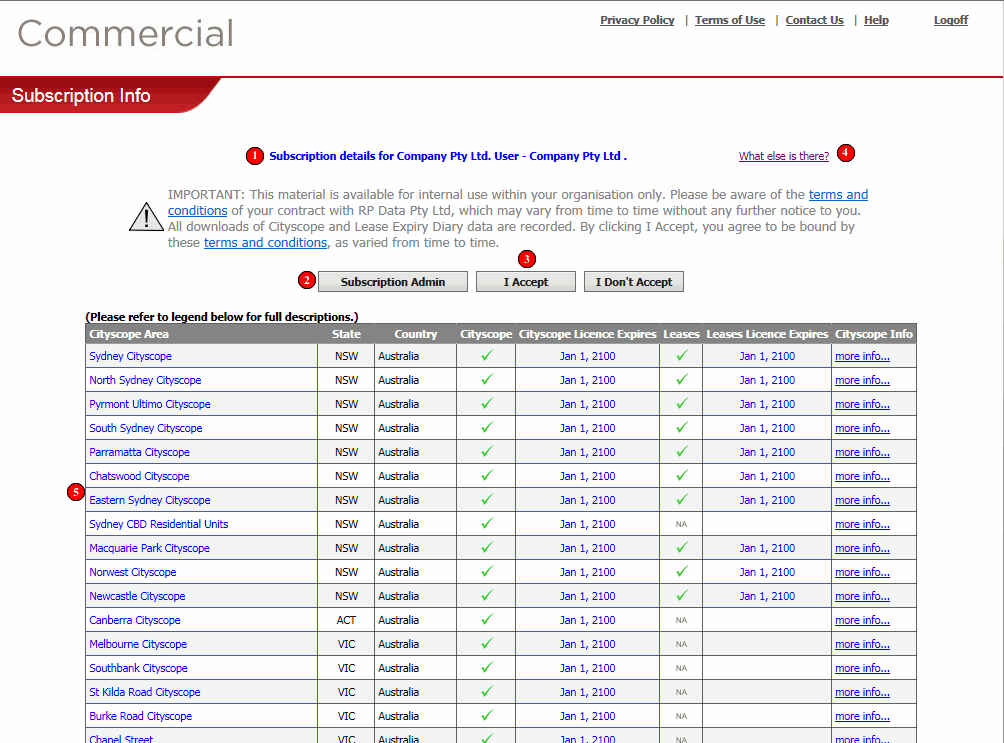Click 'more info...' for Pyrmont Ultimo Cityscope

[x=862, y=404]
